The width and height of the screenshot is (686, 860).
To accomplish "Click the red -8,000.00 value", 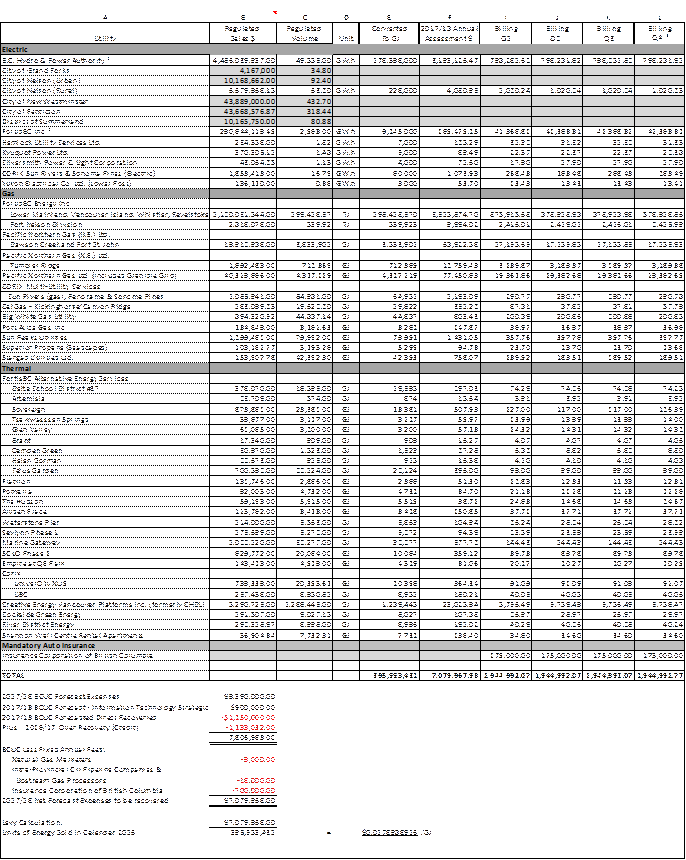I will click(258, 760).
